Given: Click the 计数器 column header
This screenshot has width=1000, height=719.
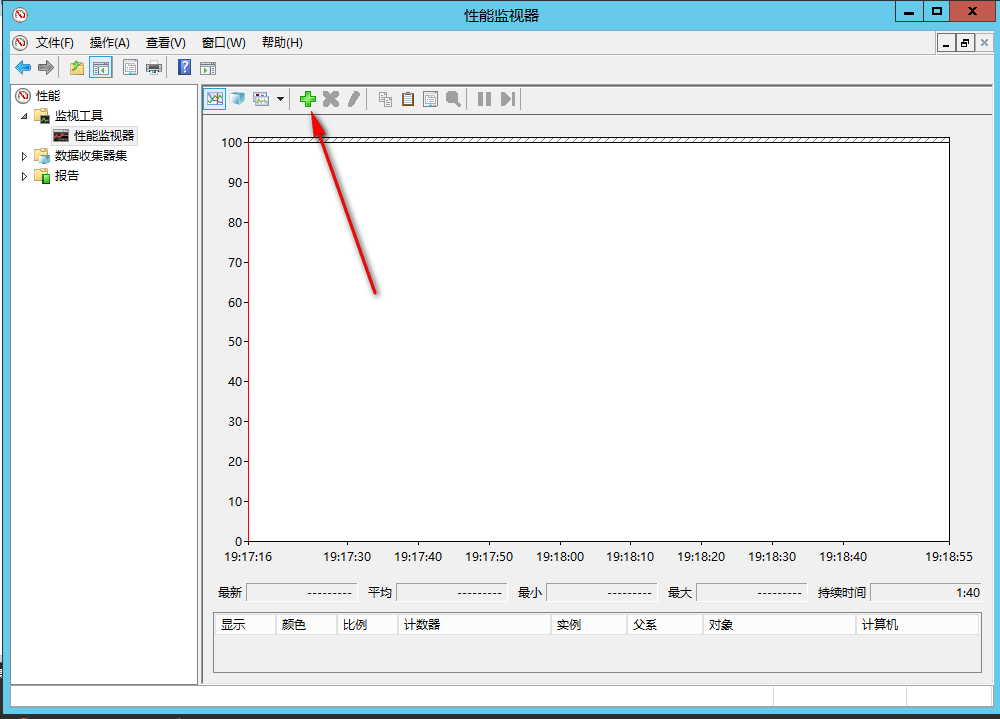Looking at the screenshot, I should point(474,625).
